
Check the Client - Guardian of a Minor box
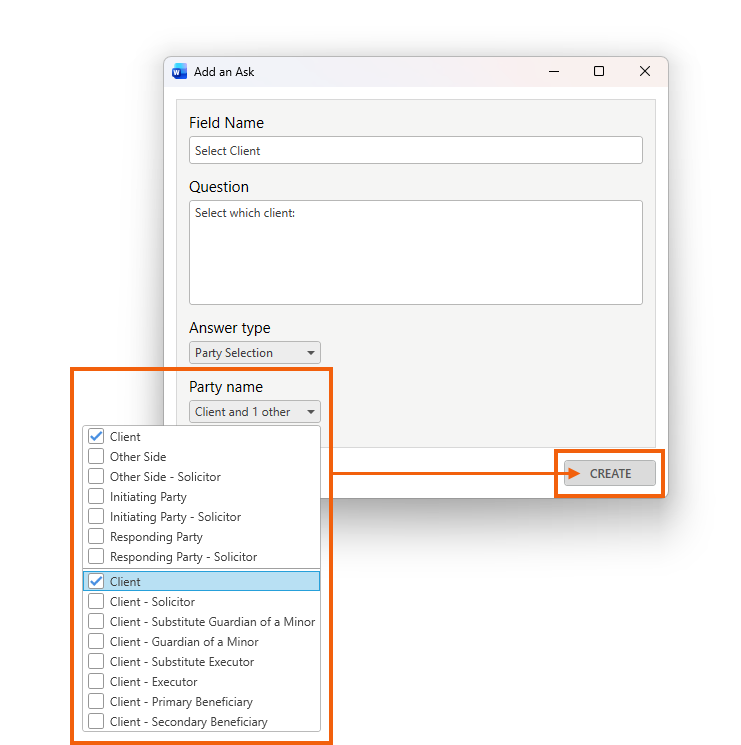point(96,642)
